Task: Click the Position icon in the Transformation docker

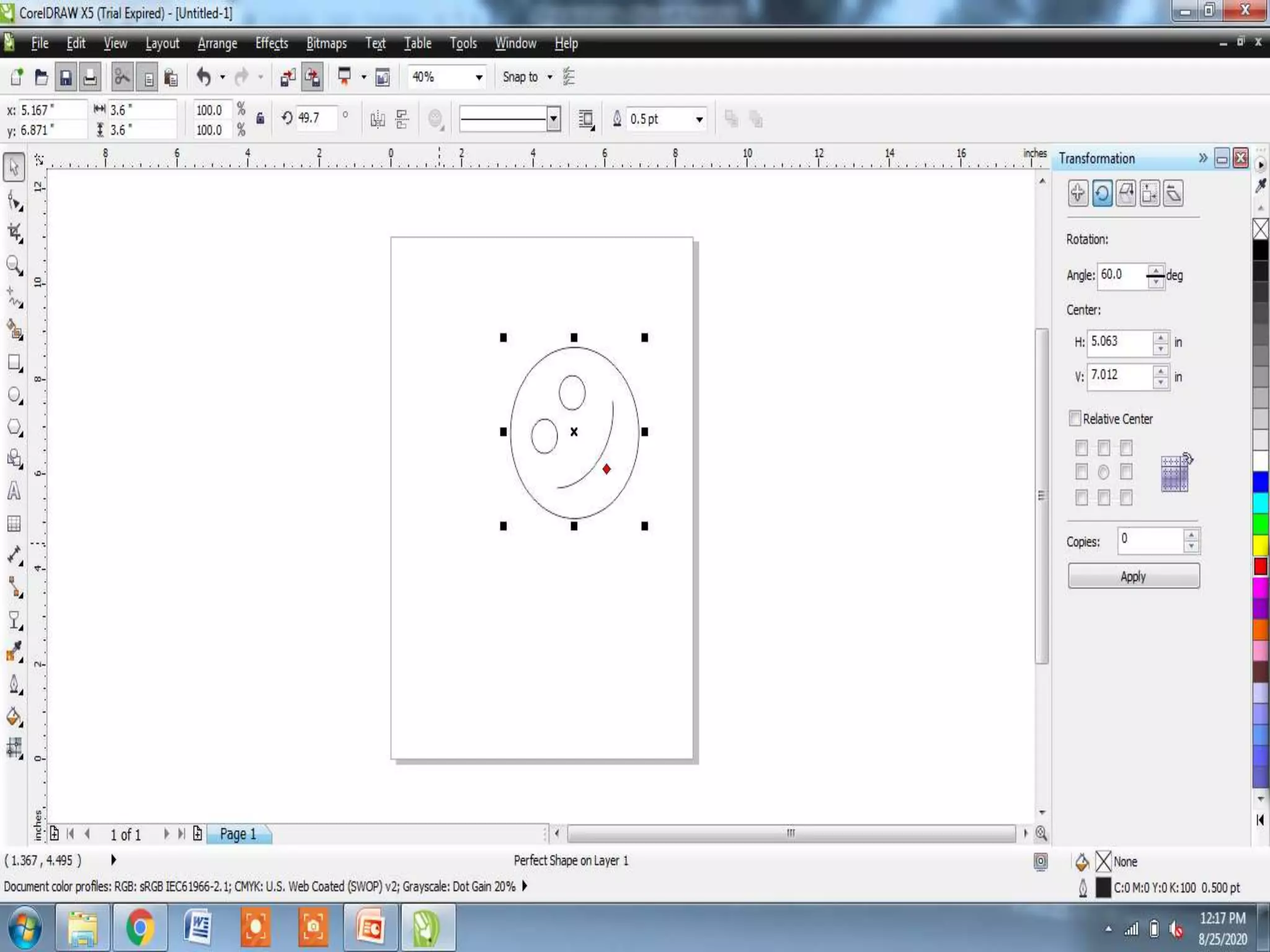Action: [1078, 193]
